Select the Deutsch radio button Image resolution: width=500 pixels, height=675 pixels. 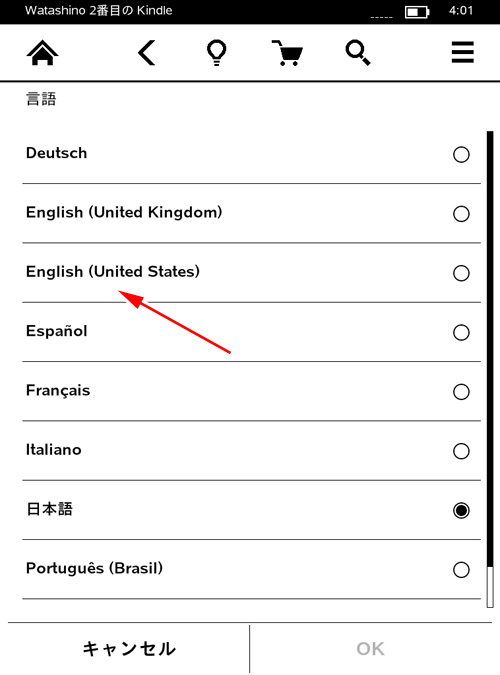[x=461, y=155]
